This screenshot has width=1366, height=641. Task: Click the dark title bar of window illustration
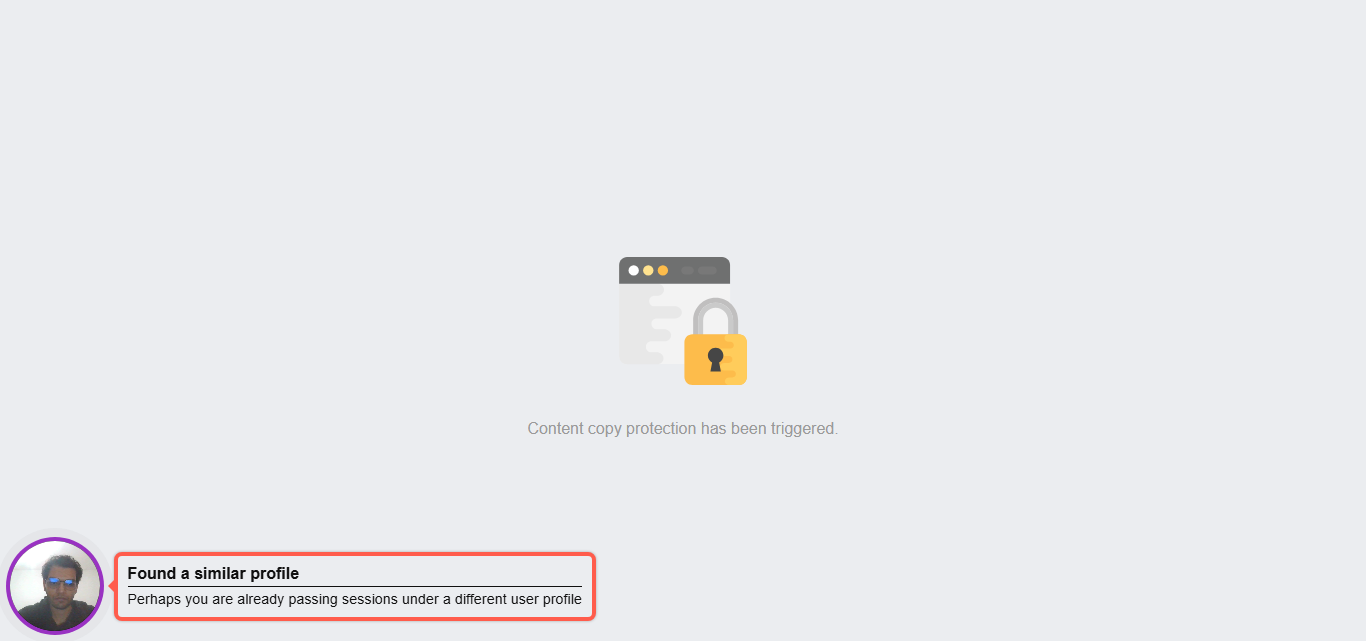pyautogui.click(x=674, y=270)
